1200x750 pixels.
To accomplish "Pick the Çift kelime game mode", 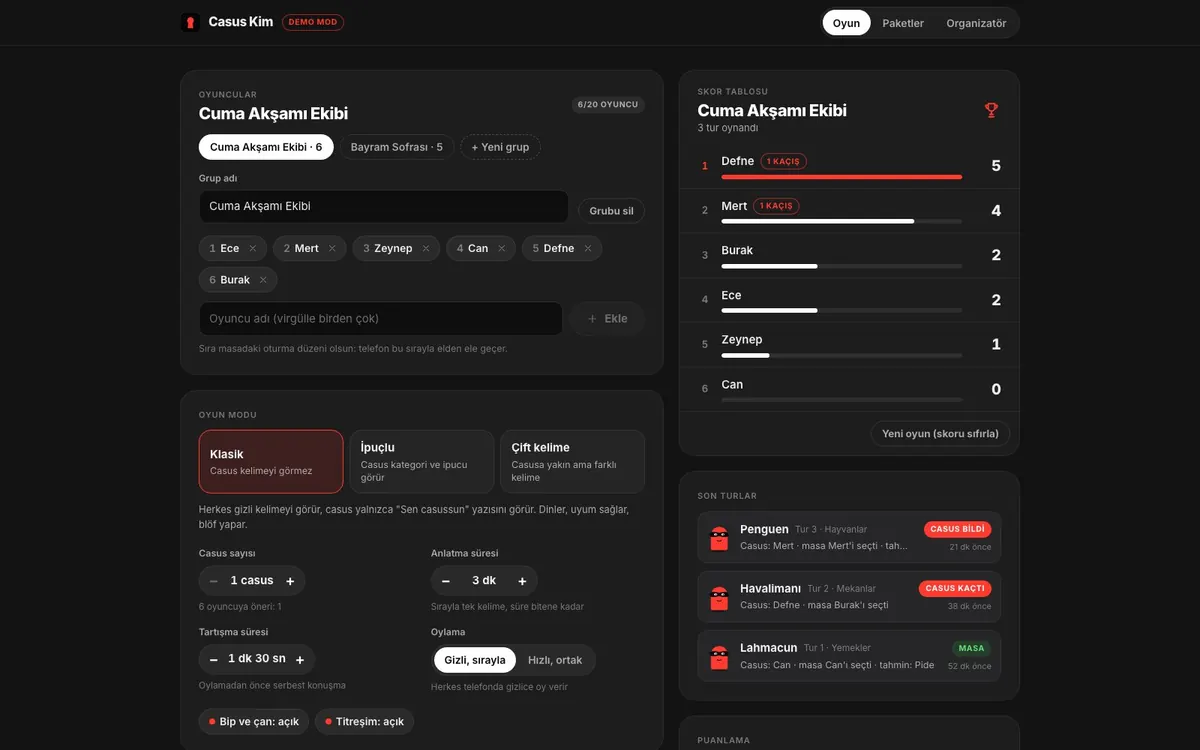I will [x=572, y=462].
